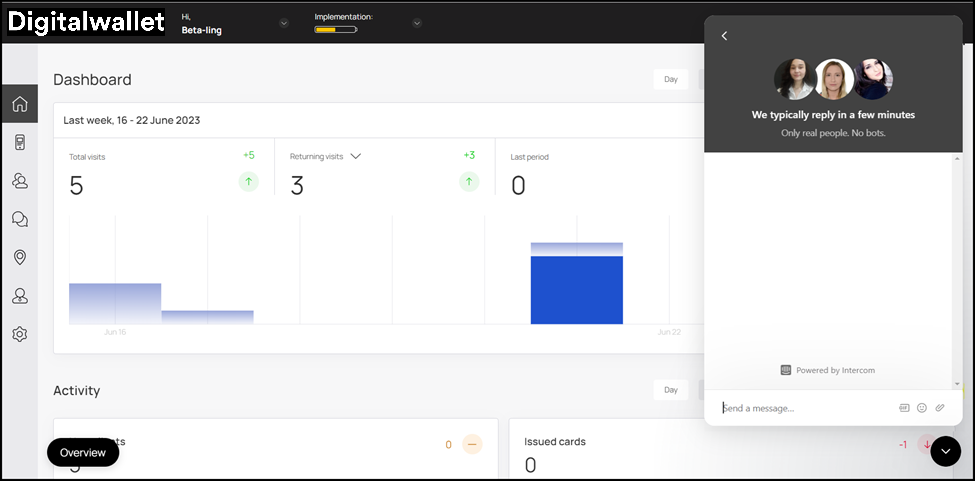
Task: Open the Home dashboard sidebar icon
Action: 19,104
